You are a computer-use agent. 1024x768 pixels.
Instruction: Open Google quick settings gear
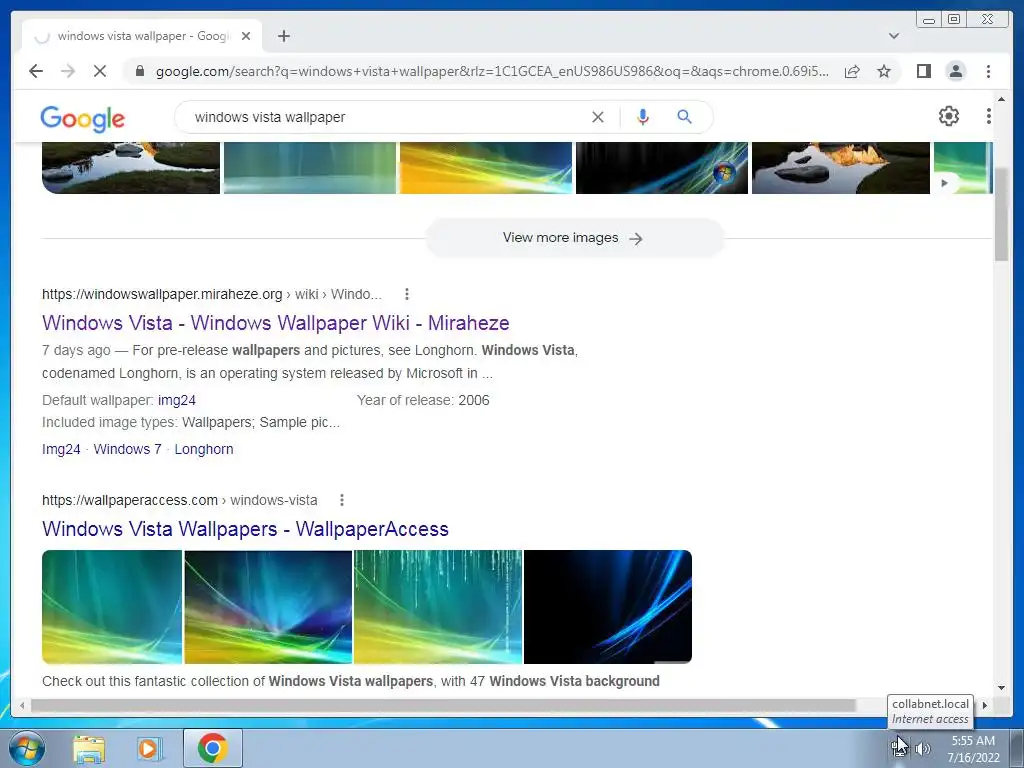click(x=949, y=116)
